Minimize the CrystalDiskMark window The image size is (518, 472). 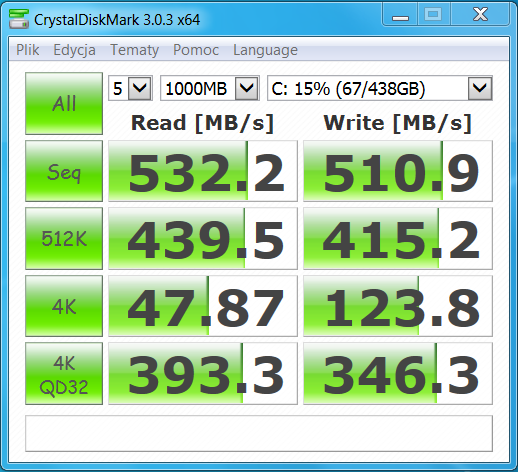(x=400, y=15)
